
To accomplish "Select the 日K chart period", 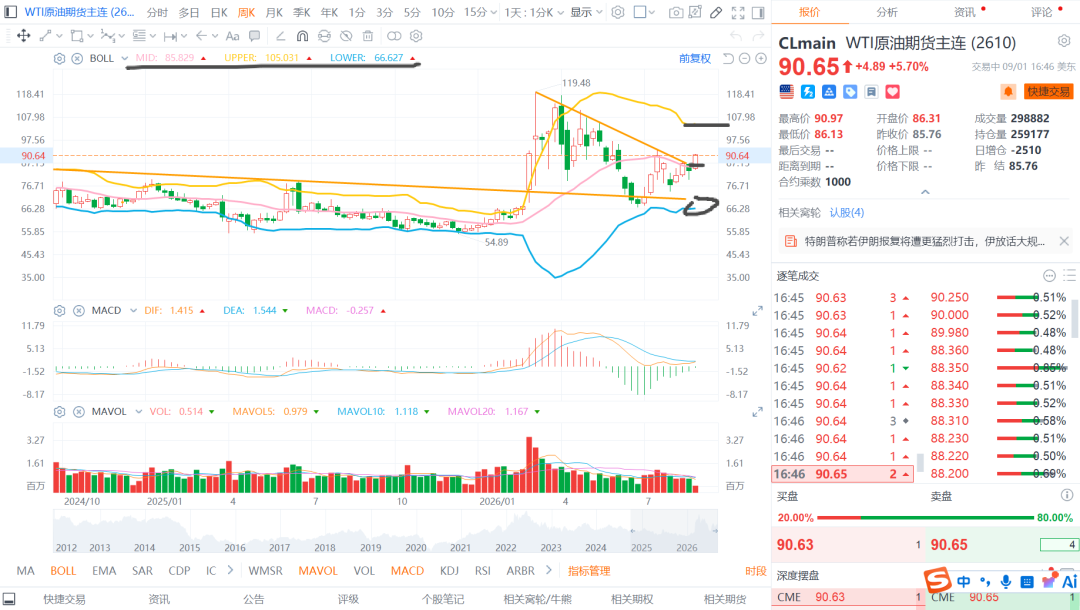I will click(219, 12).
